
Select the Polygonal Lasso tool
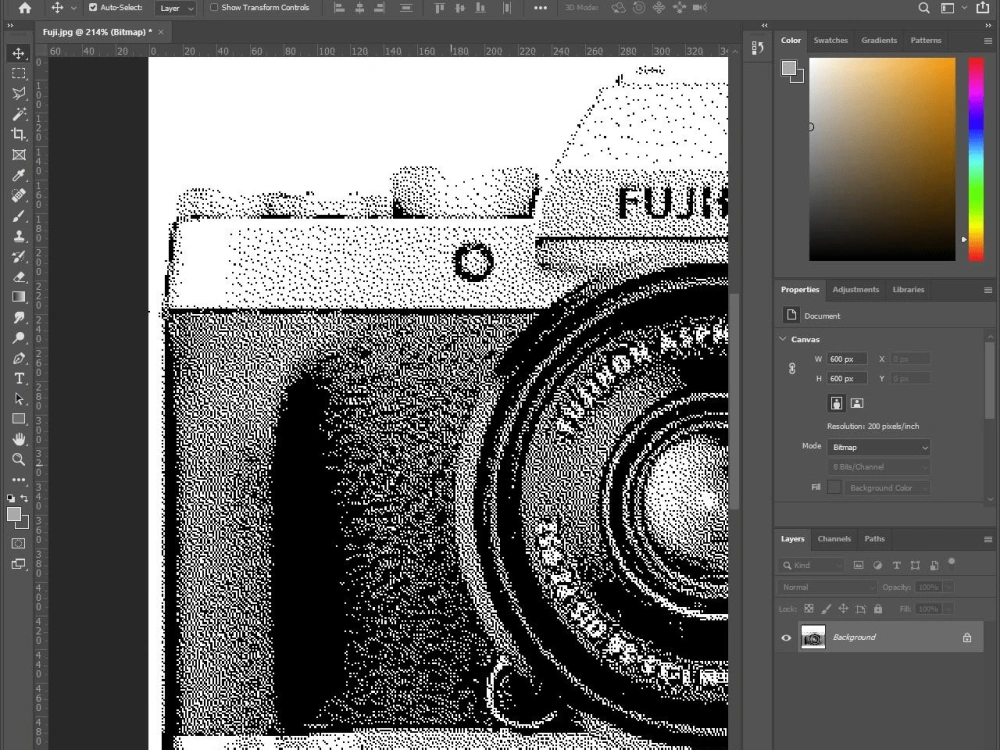18,94
